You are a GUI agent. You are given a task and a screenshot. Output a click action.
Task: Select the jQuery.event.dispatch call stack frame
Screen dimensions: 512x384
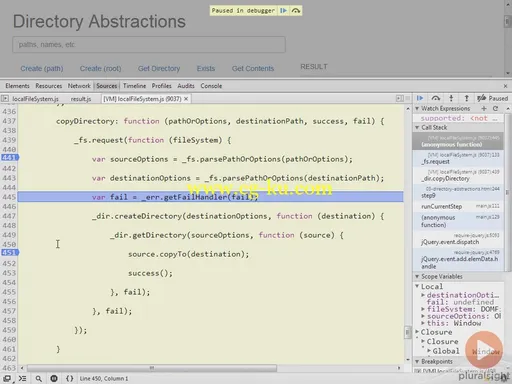(x=458, y=239)
